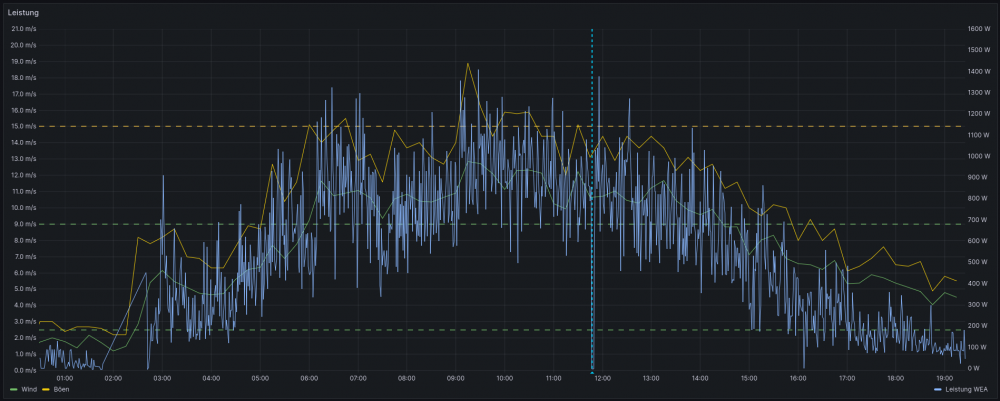This screenshot has height=401, width=1000.
Task: Click the green Wind legend color swatch
Action: coord(13,390)
